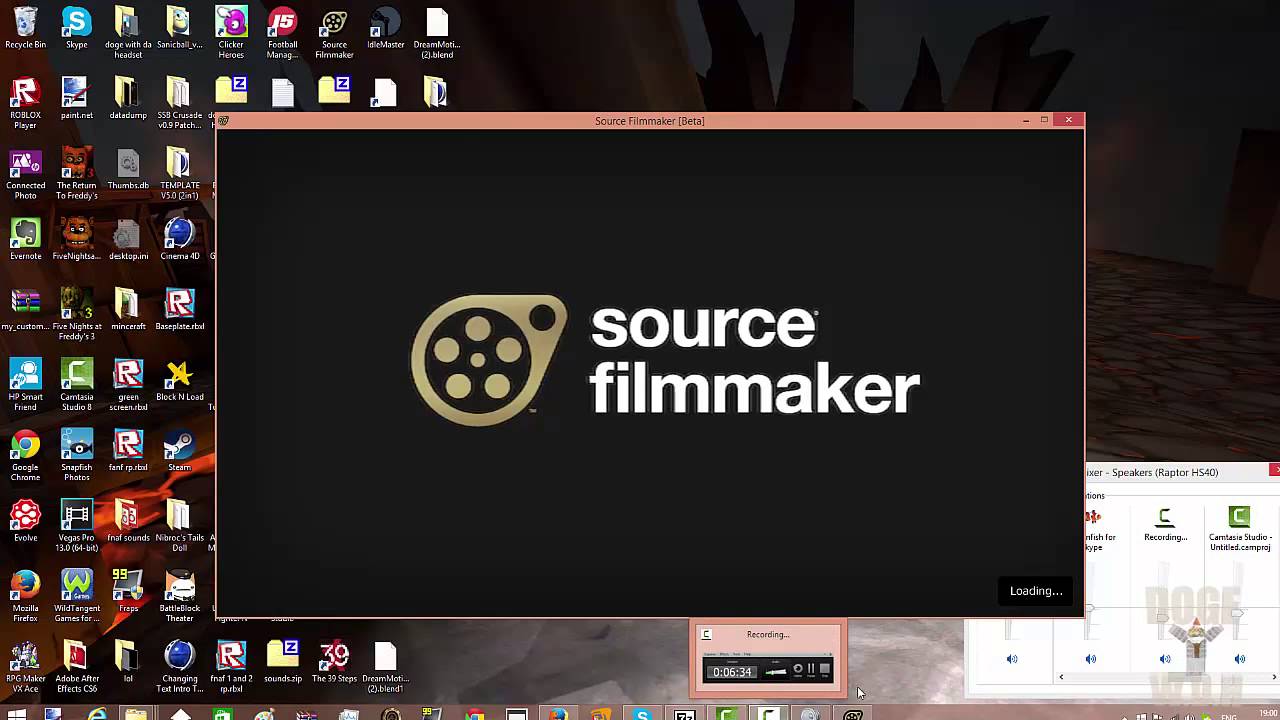Viewport: 1280px width, 720px height.
Task: Launch RPG Maker VX Ace shortcut
Action: tap(25, 667)
